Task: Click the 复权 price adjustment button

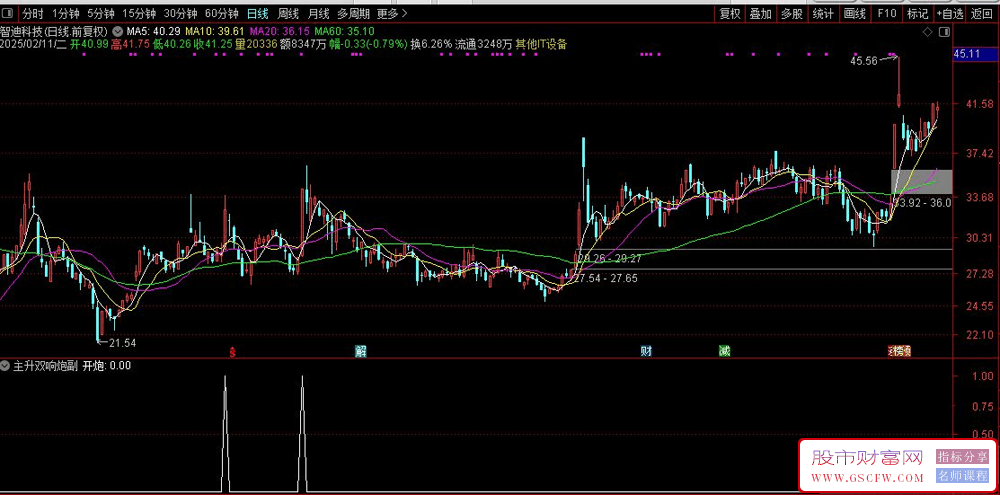Action: [730, 13]
